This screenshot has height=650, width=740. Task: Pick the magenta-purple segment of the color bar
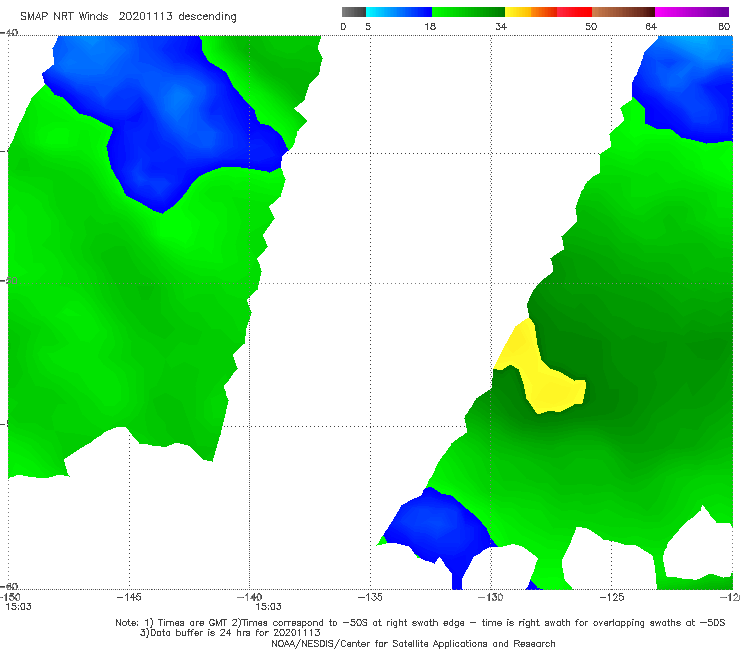click(692, 12)
